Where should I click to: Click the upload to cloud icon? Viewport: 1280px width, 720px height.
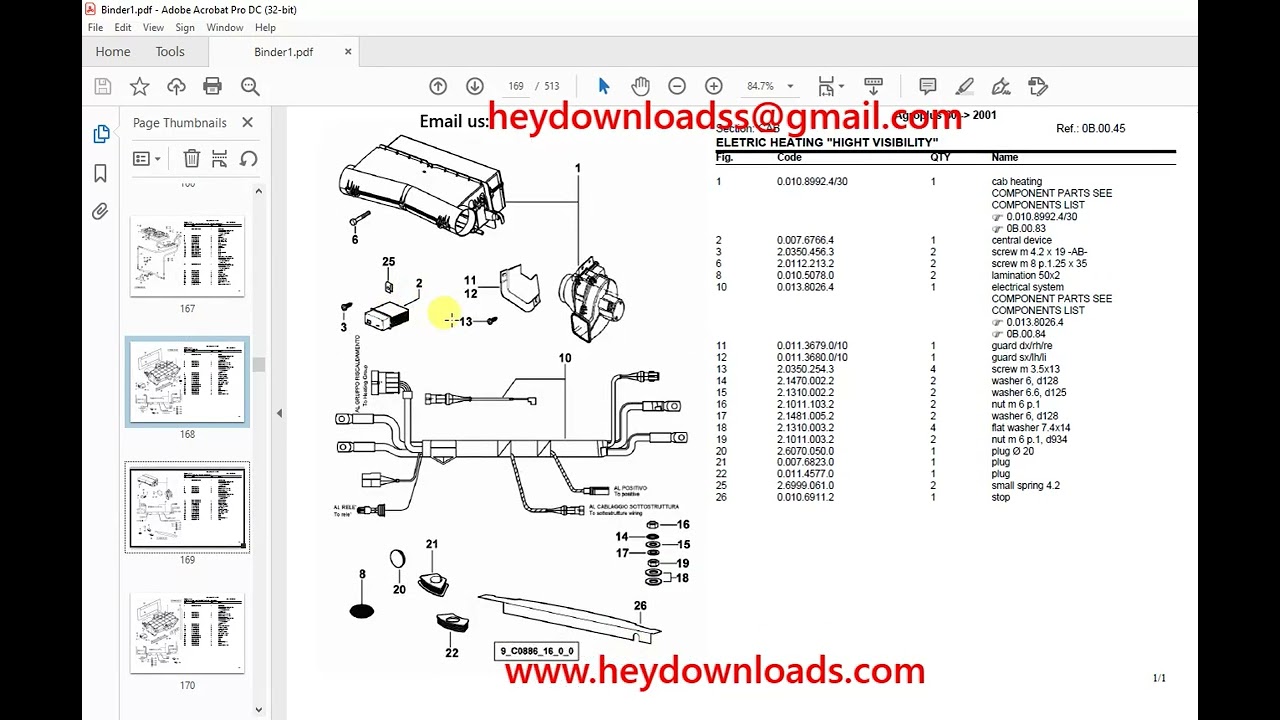point(176,87)
